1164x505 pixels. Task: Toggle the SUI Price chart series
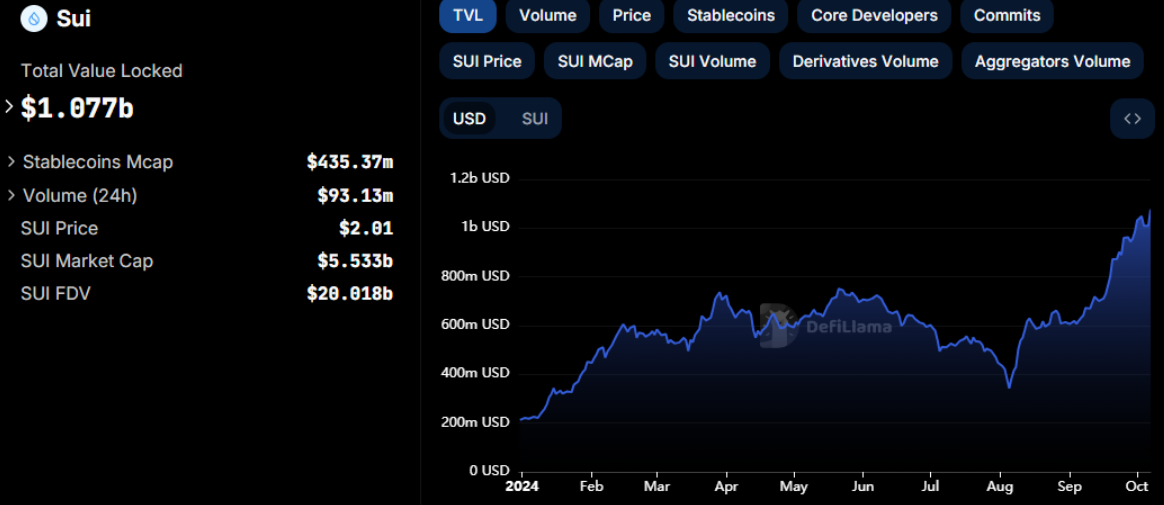[487, 61]
